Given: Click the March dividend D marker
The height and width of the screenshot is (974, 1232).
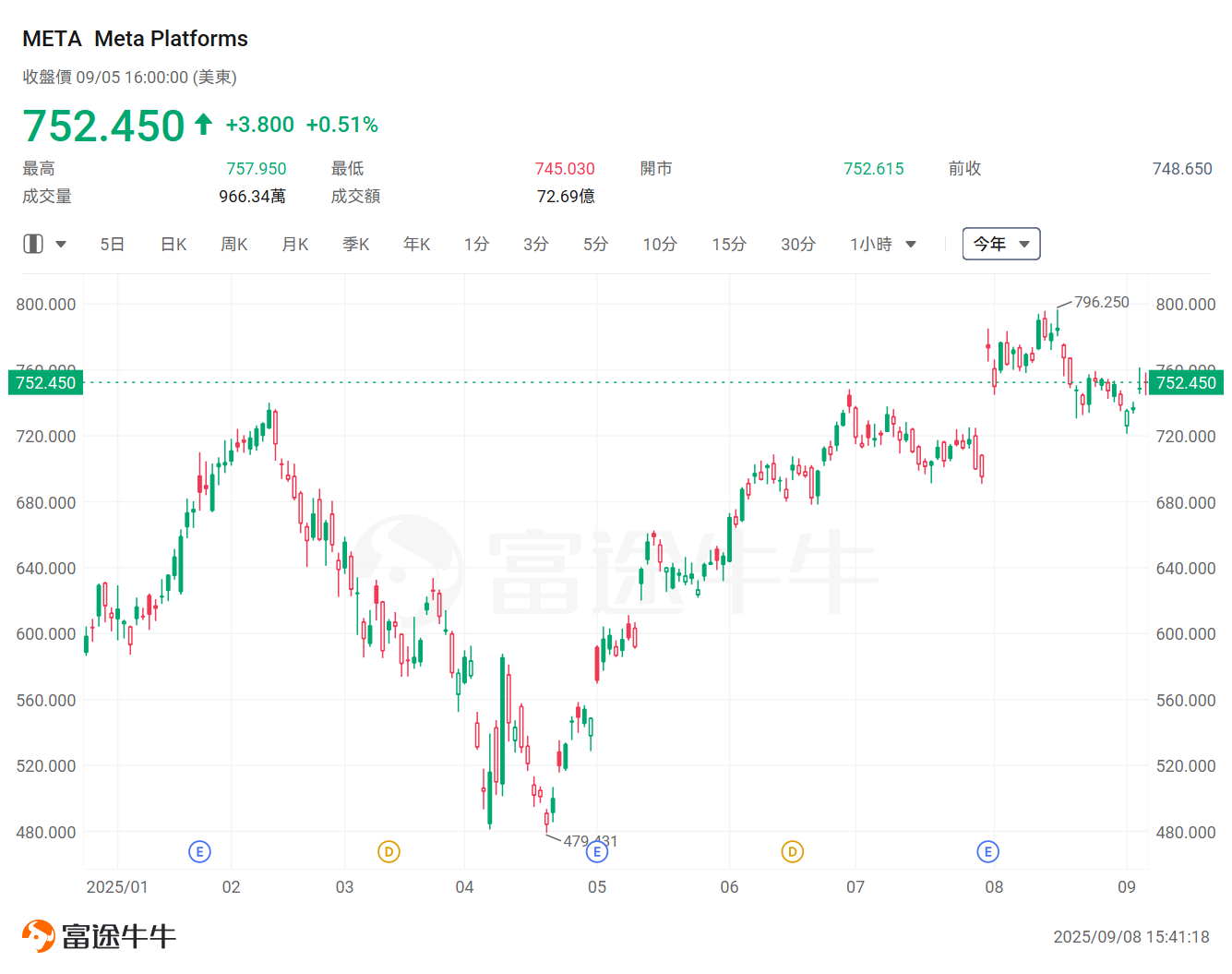Looking at the screenshot, I should (x=389, y=852).
